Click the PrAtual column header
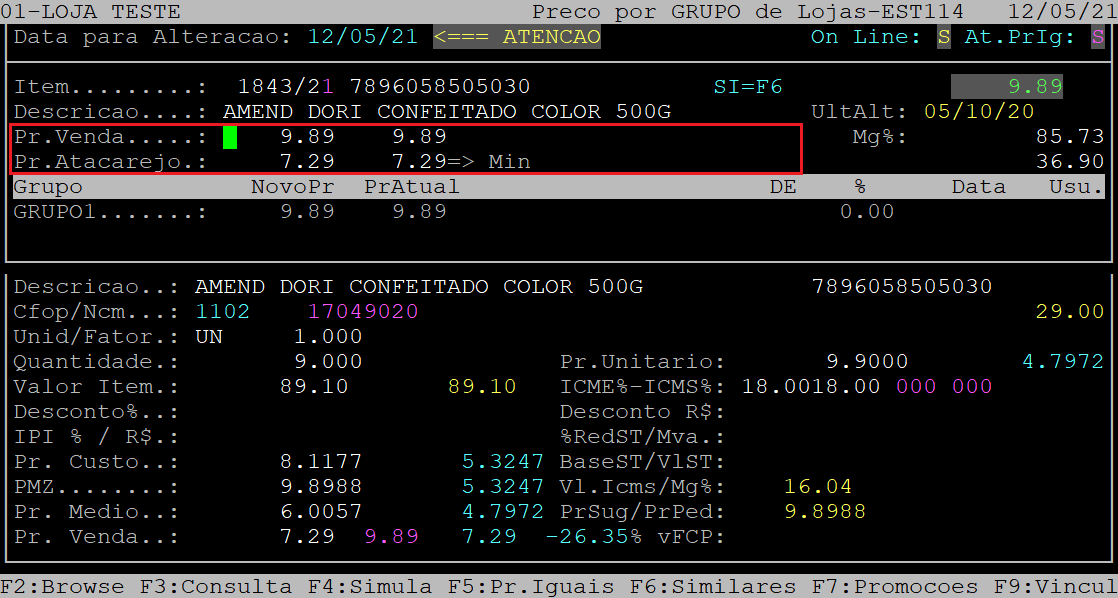 click(411, 187)
